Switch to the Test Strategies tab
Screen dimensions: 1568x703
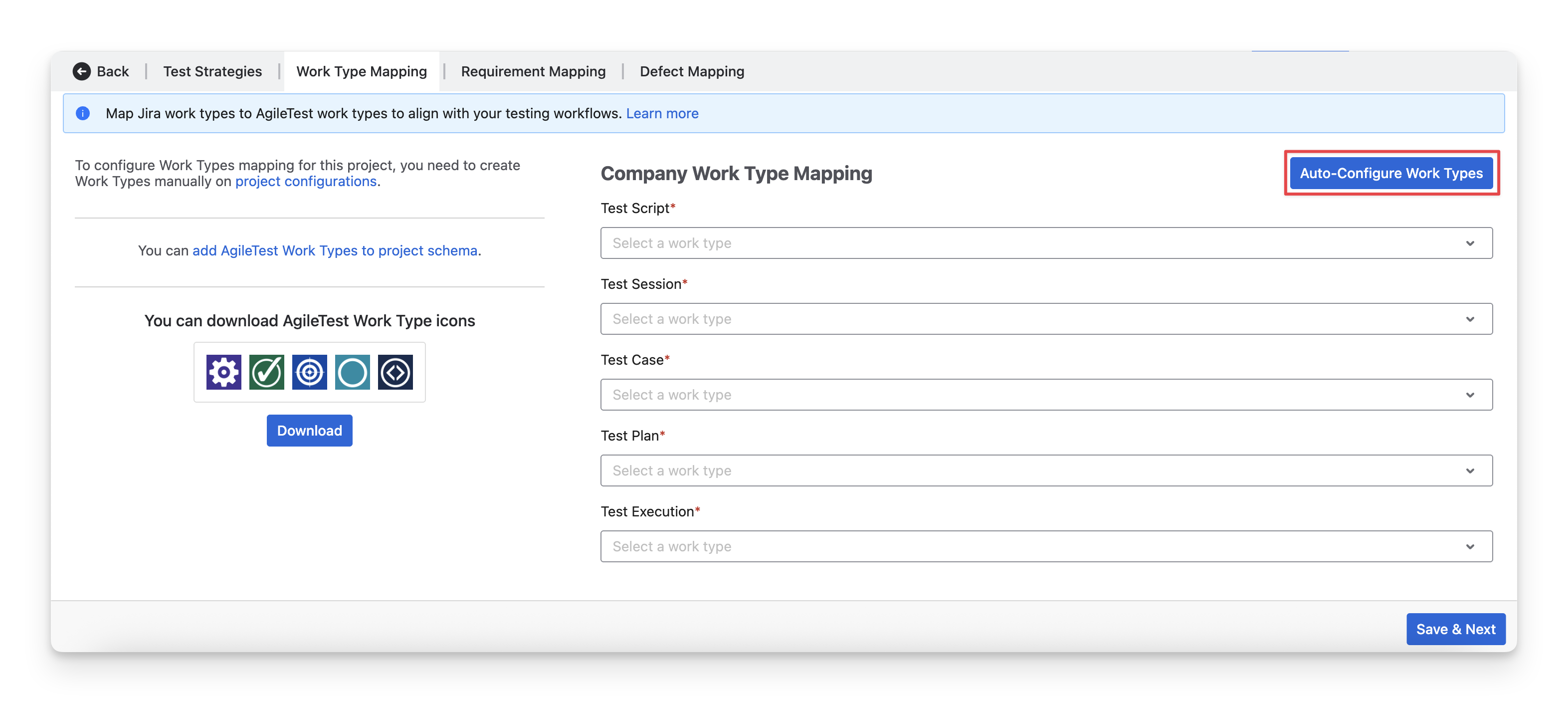tap(212, 71)
